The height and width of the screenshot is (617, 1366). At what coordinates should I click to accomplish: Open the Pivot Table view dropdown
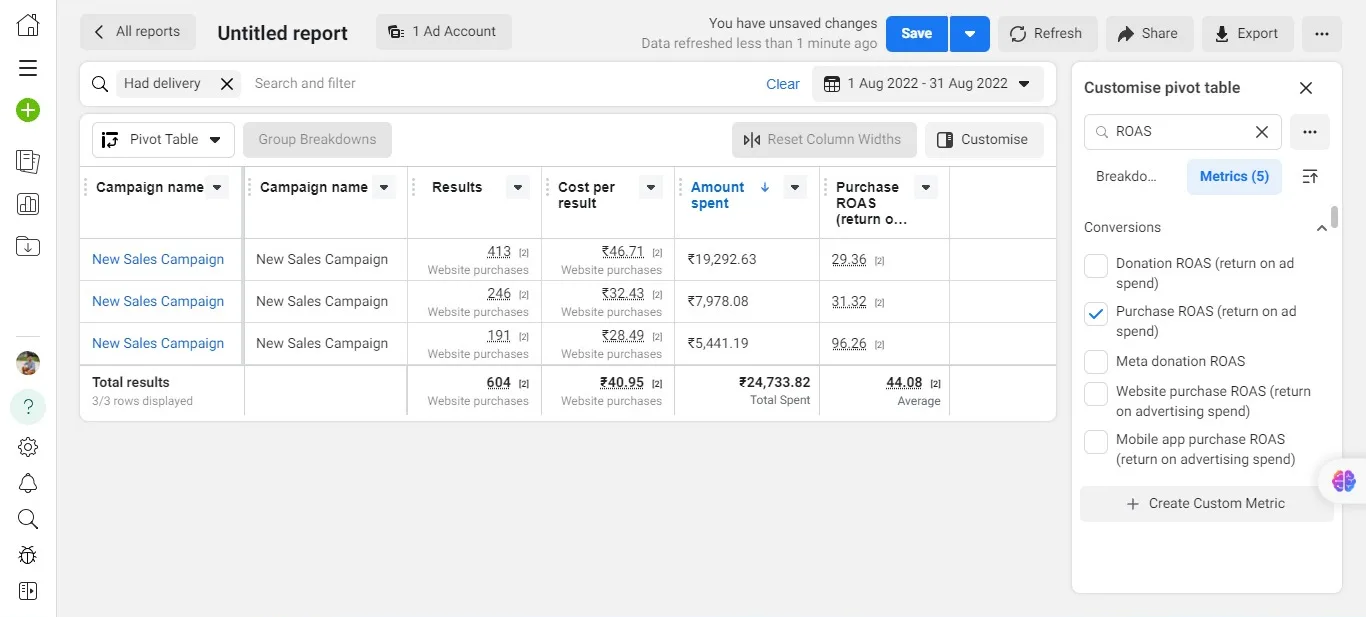point(163,140)
